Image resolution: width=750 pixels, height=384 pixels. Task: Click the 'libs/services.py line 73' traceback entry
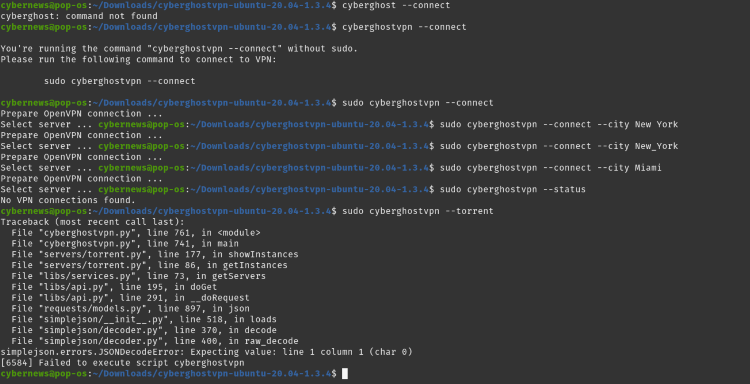click(x=139, y=276)
